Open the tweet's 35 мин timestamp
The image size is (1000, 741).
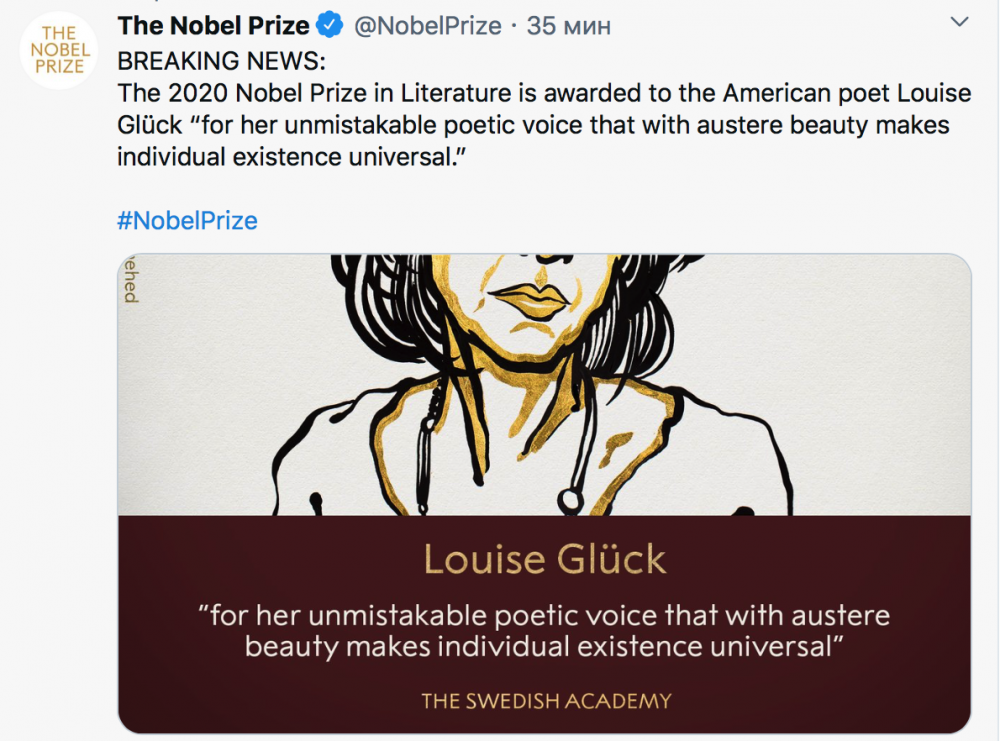coord(569,25)
